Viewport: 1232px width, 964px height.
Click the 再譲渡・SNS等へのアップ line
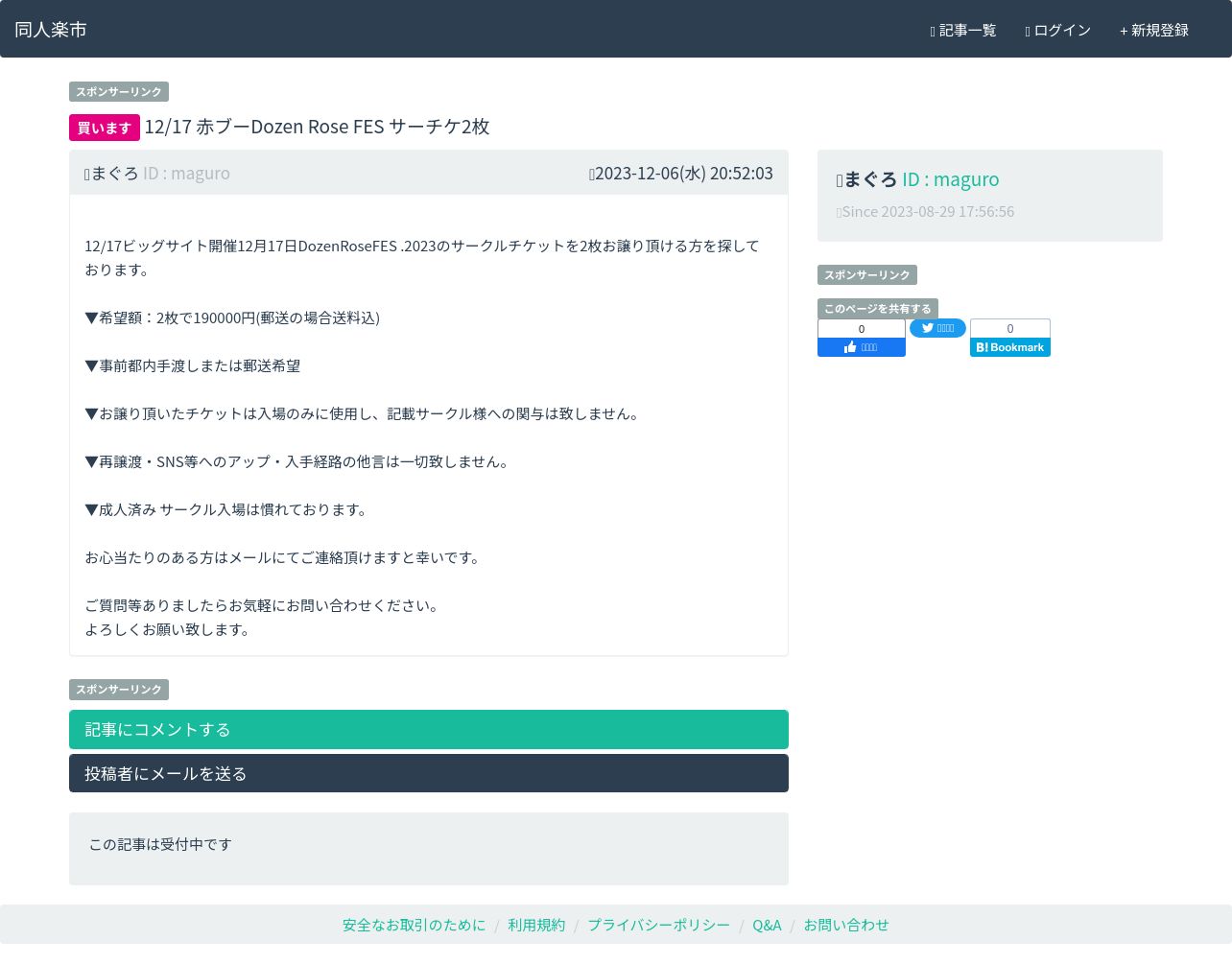pos(298,461)
